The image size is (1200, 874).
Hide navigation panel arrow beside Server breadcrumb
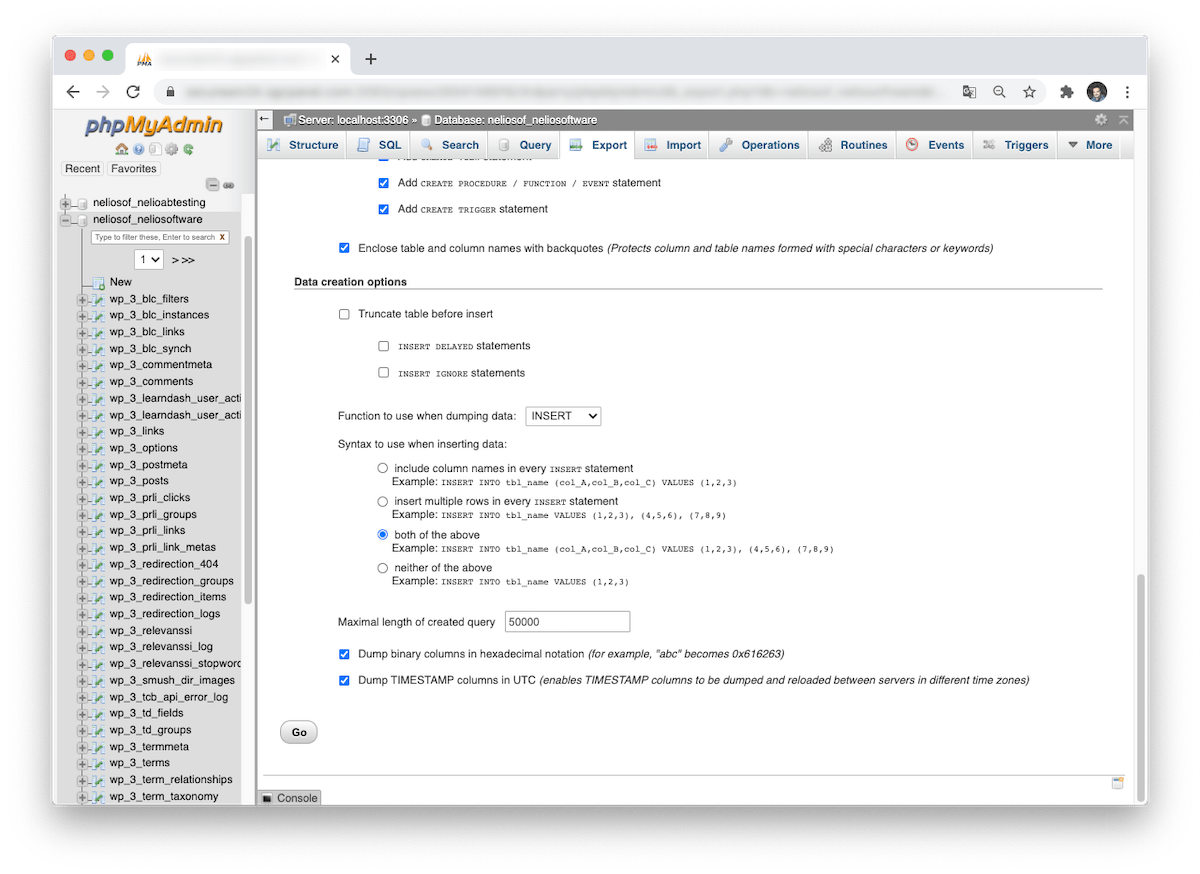(x=265, y=119)
